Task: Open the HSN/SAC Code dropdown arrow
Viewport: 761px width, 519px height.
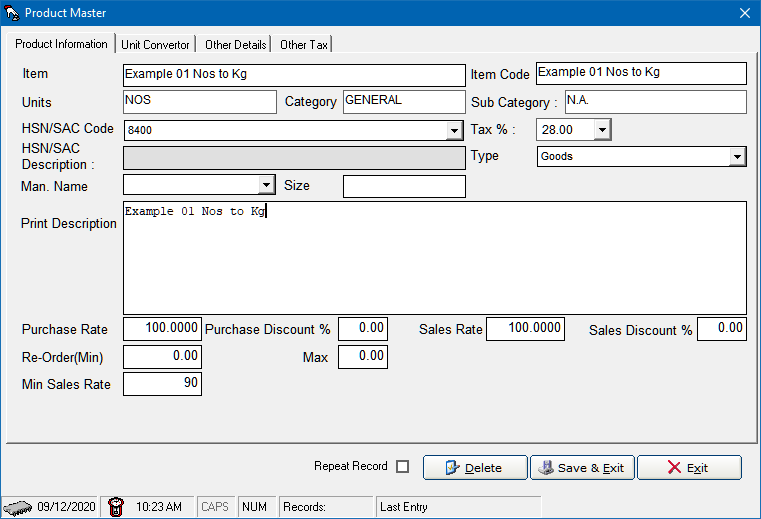Action: point(454,131)
